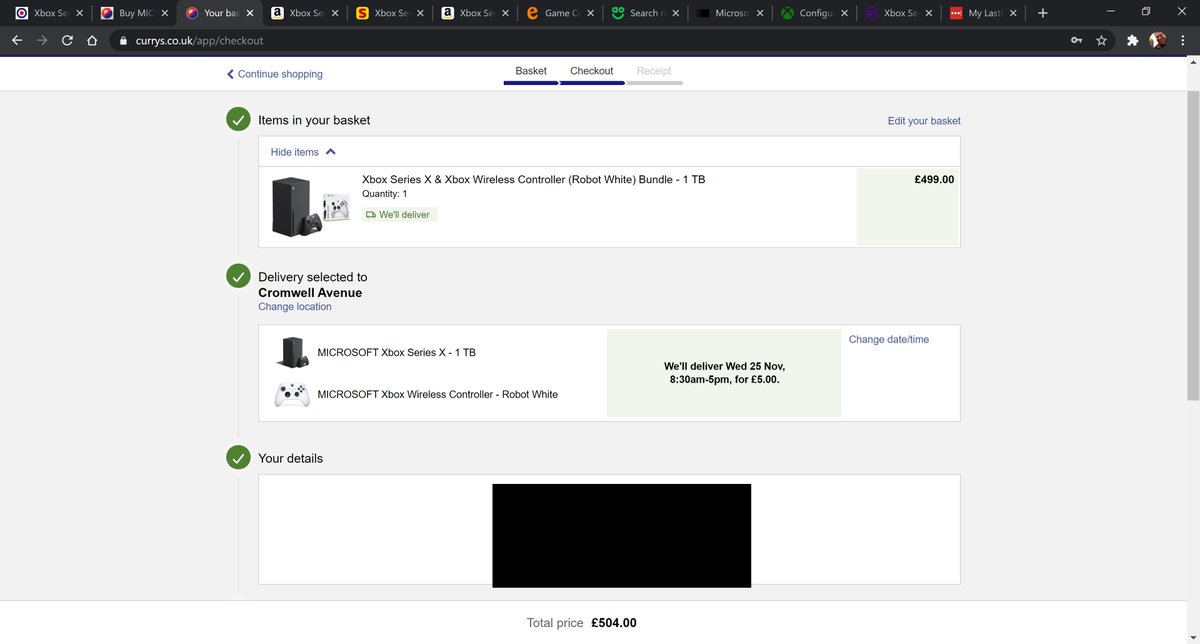Switch to the Configure Xbox tab
The width and height of the screenshot is (1200, 644).
pyautogui.click(x=816, y=13)
